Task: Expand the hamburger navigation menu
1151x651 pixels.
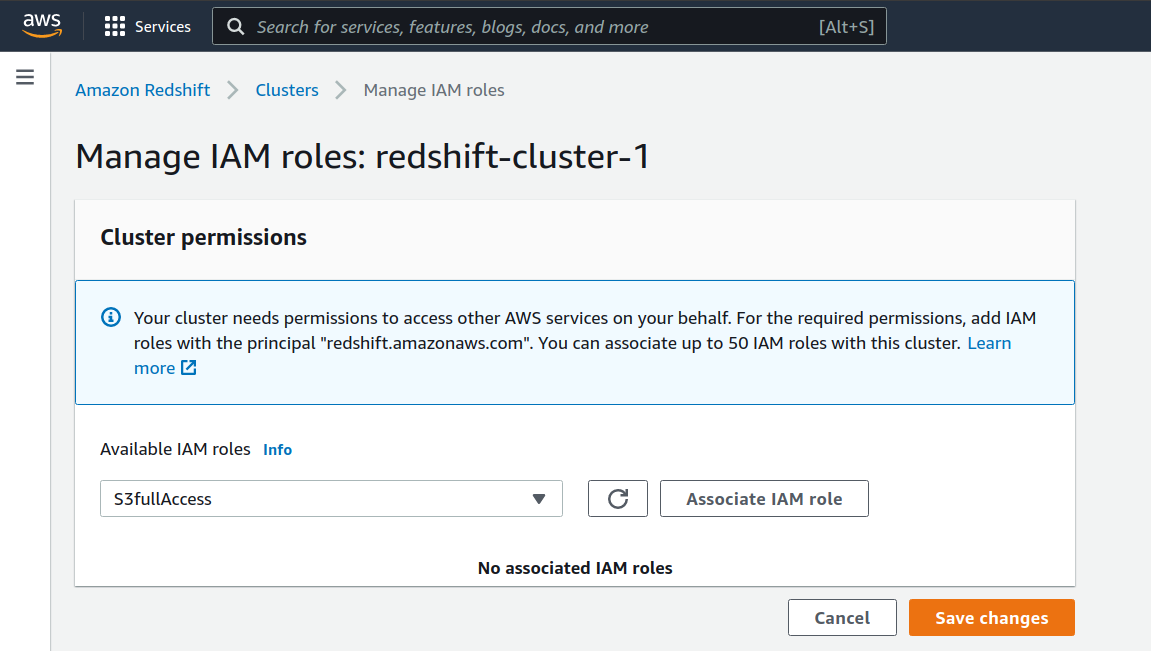Action: pos(25,77)
